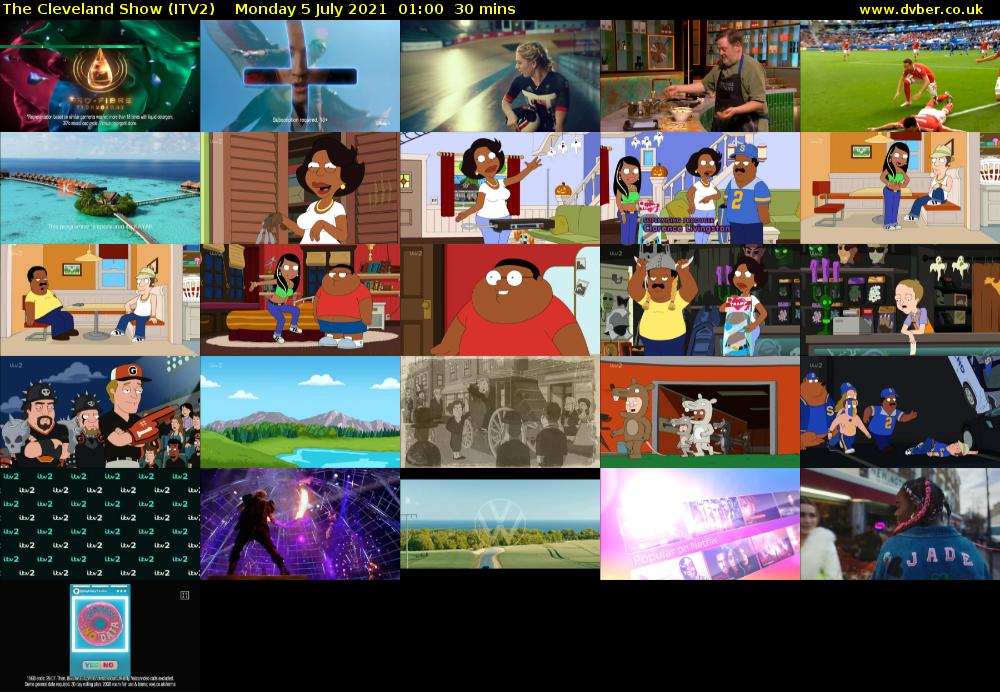Select the pink glowing Netflix advert thumbnail
Image resolution: width=1000 pixels, height=692 pixels.
(700, 524)
